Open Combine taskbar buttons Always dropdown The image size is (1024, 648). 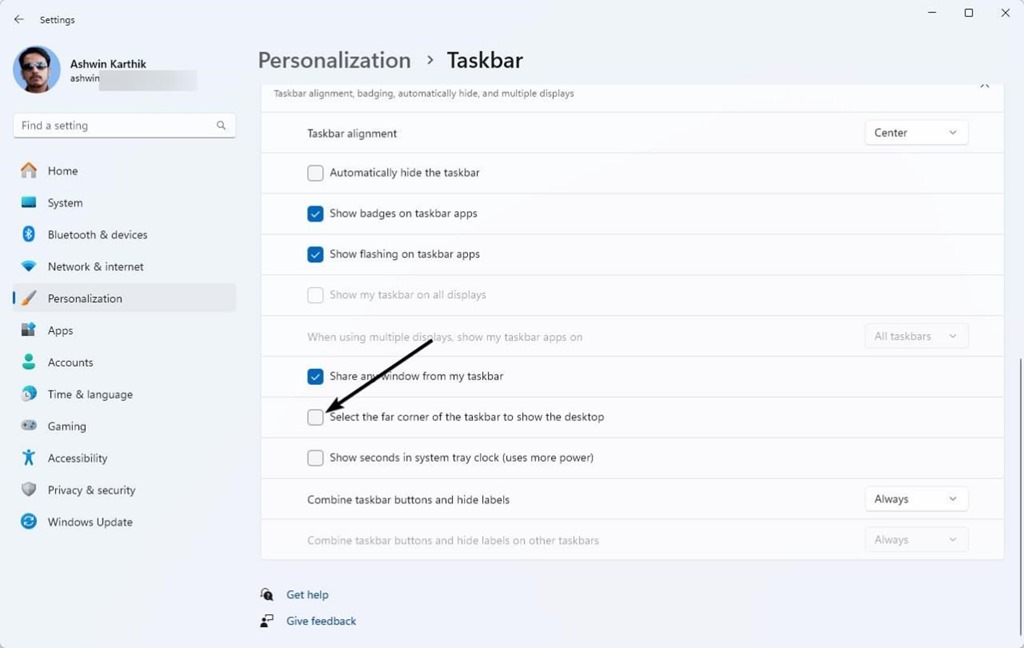(916, 499)
